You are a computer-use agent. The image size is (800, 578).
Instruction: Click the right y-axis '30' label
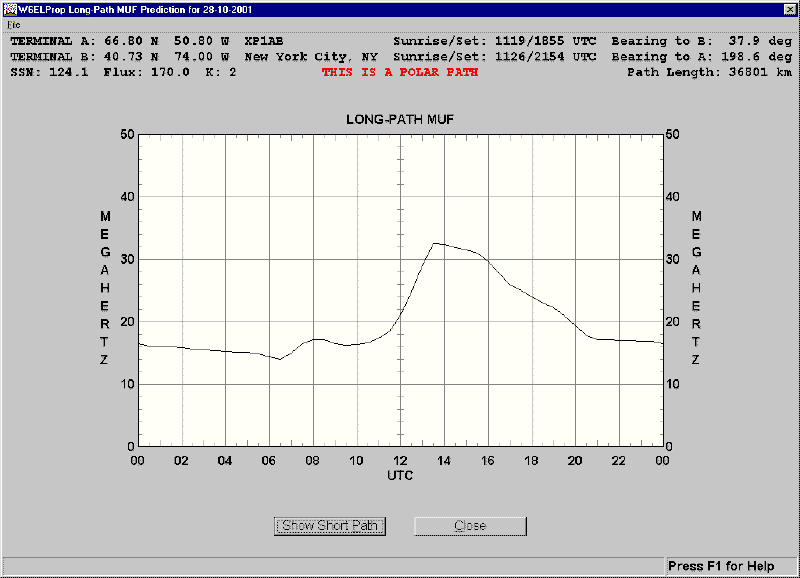click(x=672, y=259)
